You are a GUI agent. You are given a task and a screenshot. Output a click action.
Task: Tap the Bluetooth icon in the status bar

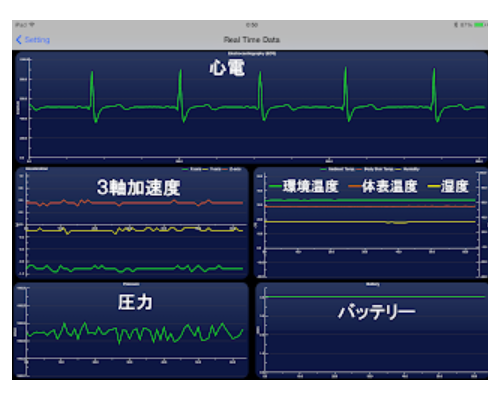click(456, 25)
